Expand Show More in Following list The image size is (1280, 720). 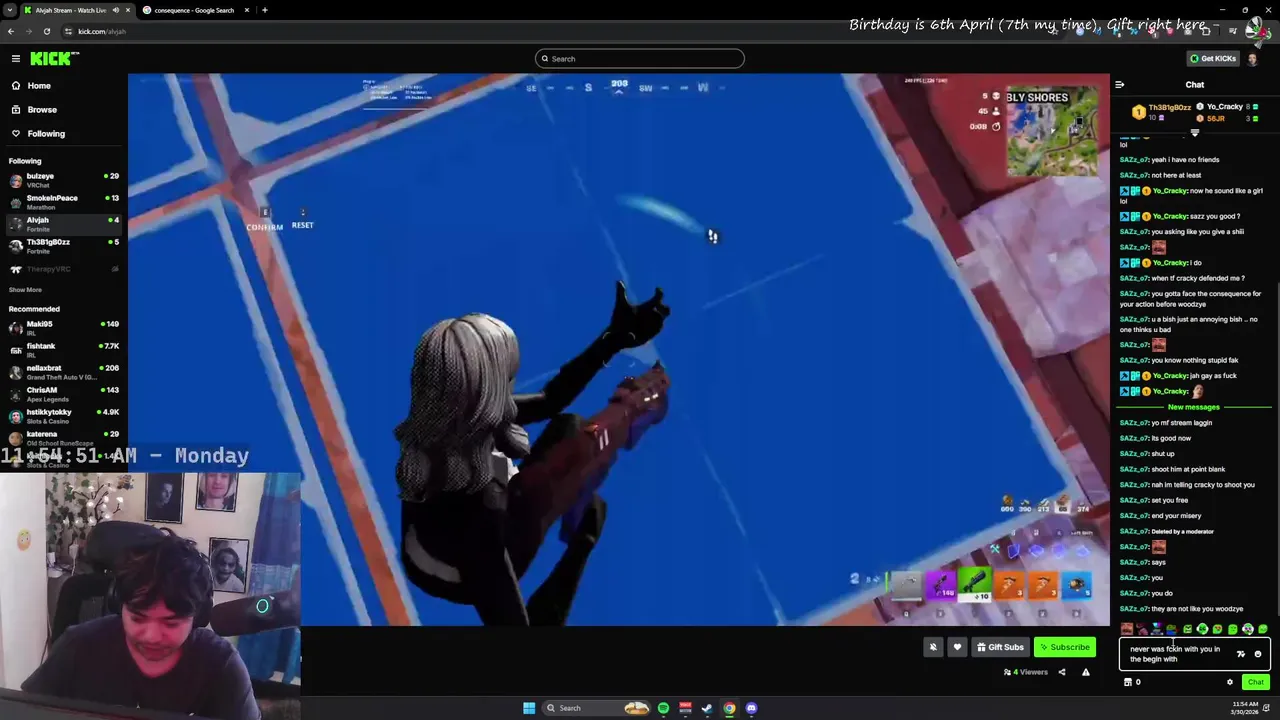(x=25, y=290)
